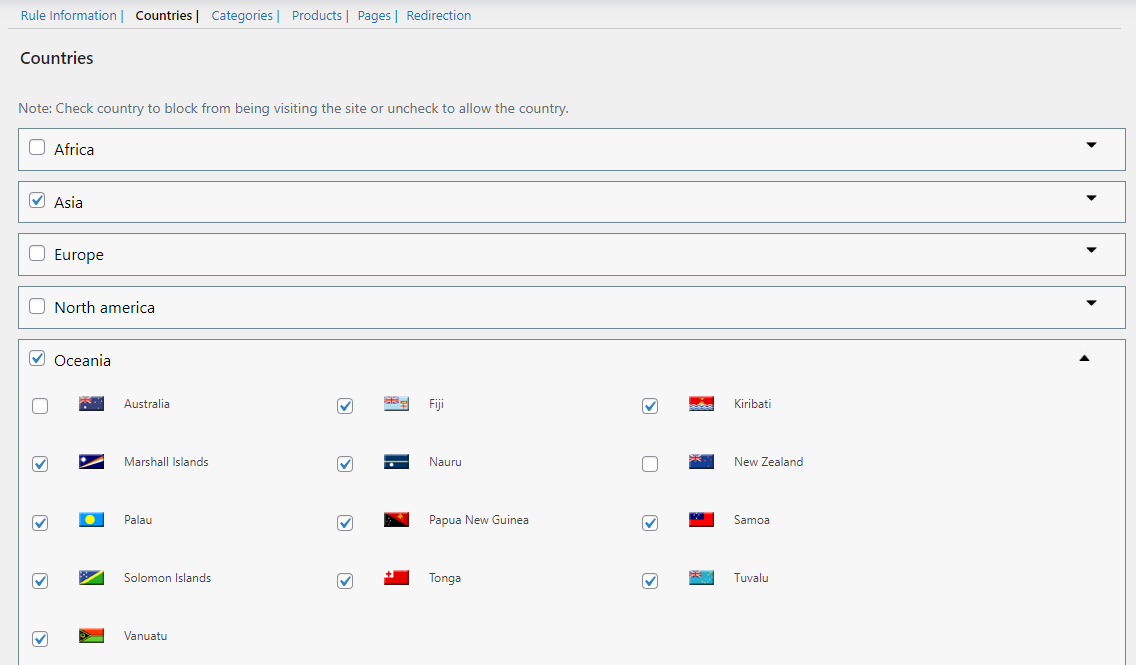Image resolution: width=1136 pixels, height=665 pixels.
Task: Click the Vanuatu country name
Action: pos(145,635)
